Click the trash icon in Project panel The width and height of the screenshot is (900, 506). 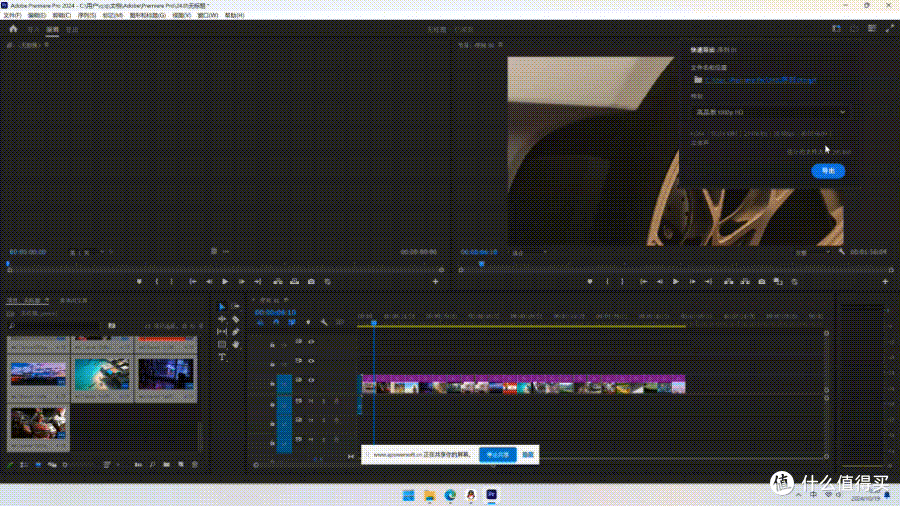pos(195,465)
